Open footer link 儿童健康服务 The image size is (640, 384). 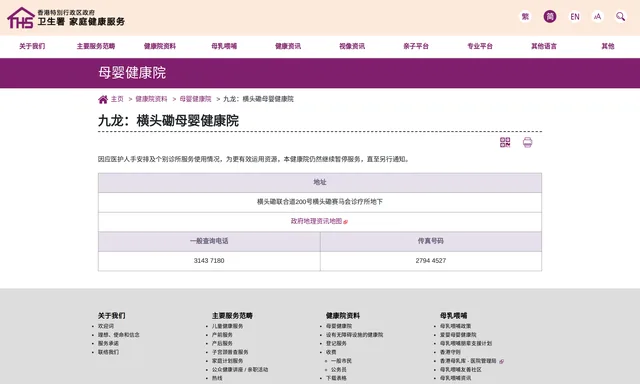coord(227,326)
